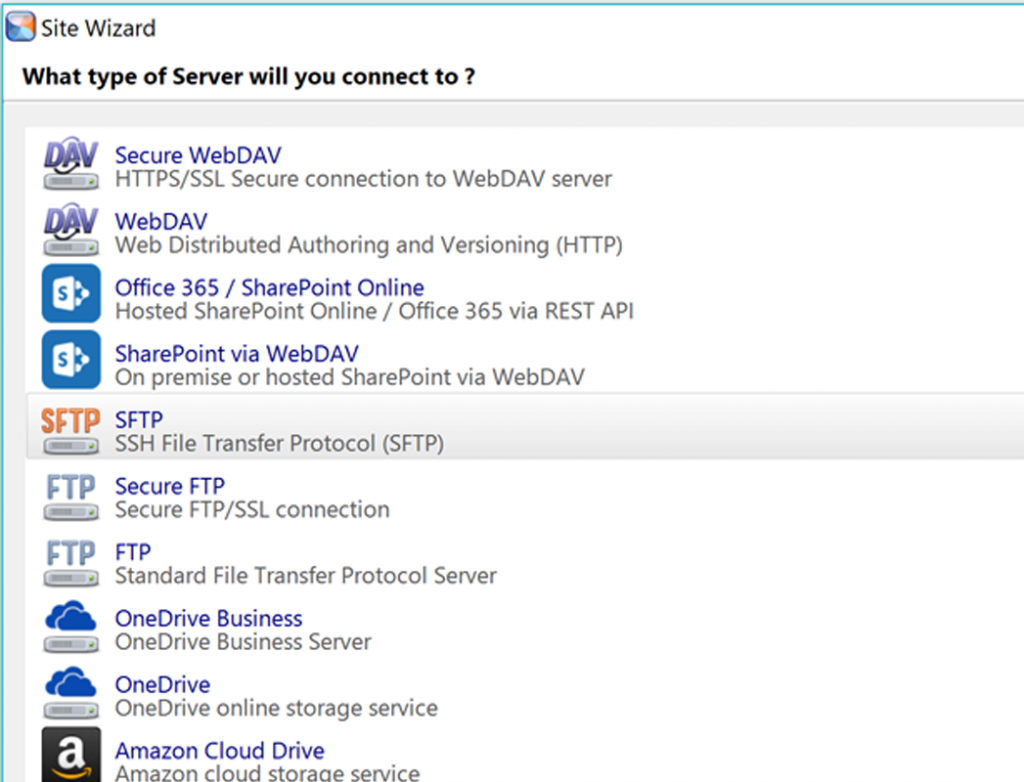The image size is (1024, 782).
Task: Select the WebDAV title link
Action: coord(161,221)
